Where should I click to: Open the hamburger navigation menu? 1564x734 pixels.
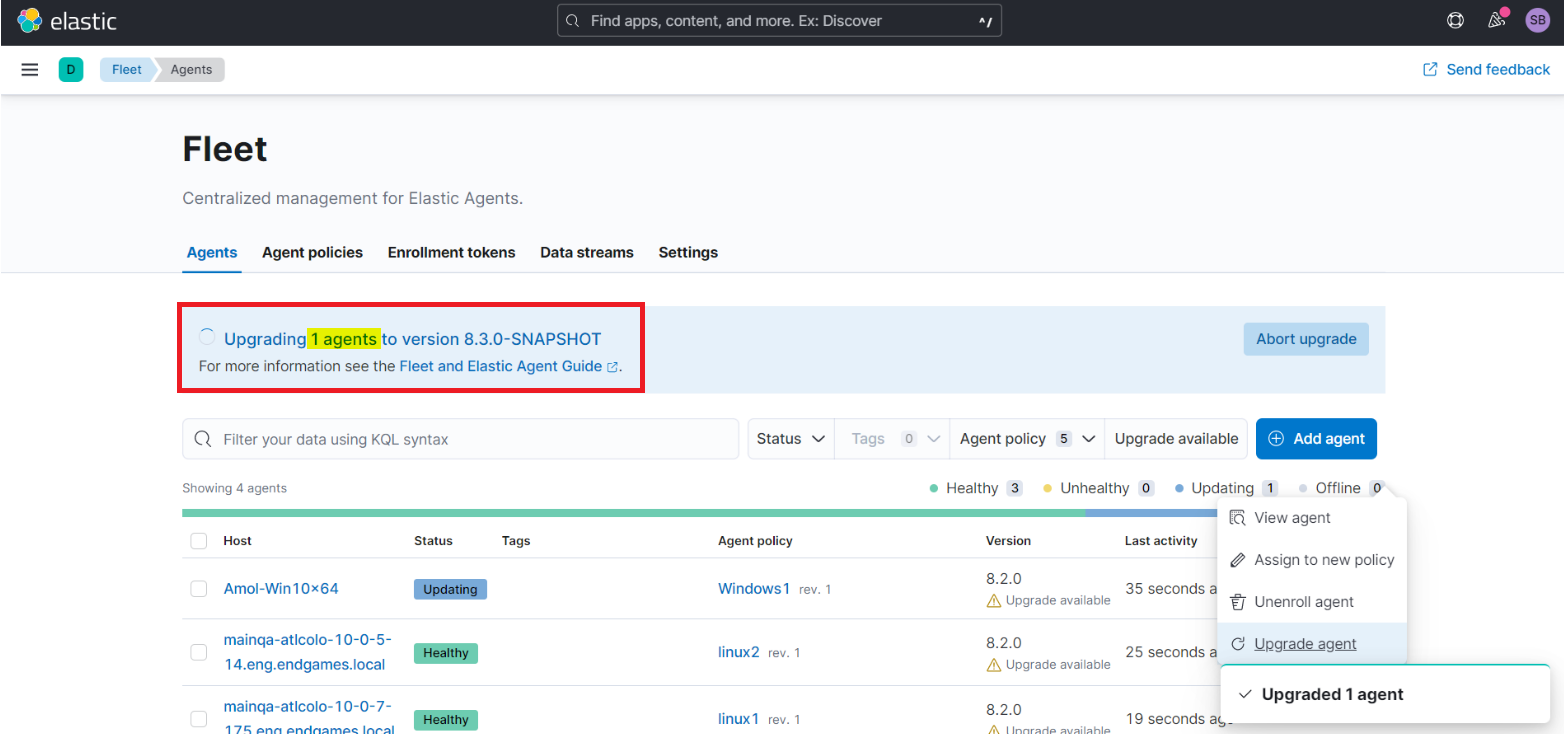29,69
